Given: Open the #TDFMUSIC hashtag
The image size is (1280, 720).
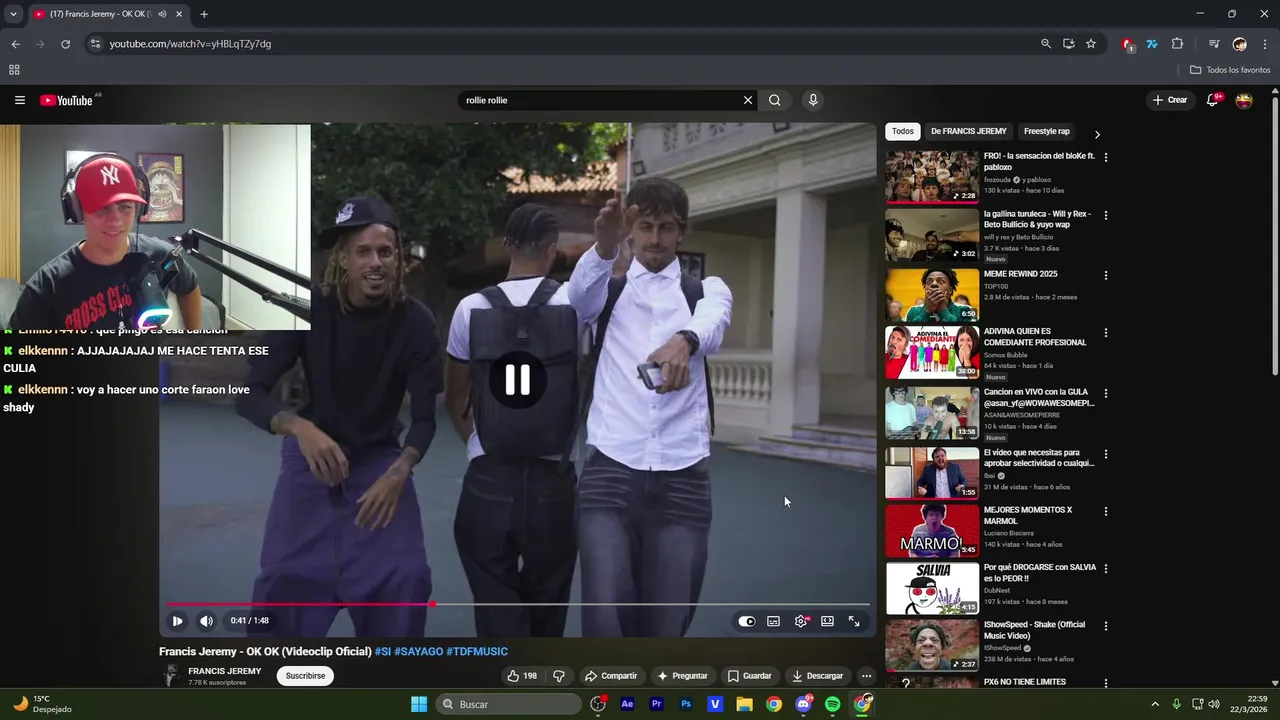Looking at the screenshot, I should [x=477, y=652].
